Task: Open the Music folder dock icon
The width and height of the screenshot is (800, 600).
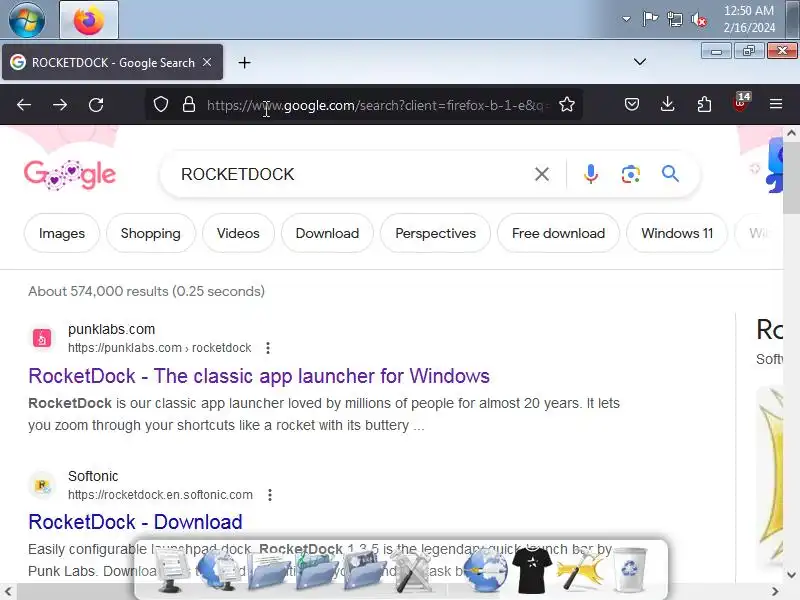Action: pyautogui.click(x=316, y=571)
